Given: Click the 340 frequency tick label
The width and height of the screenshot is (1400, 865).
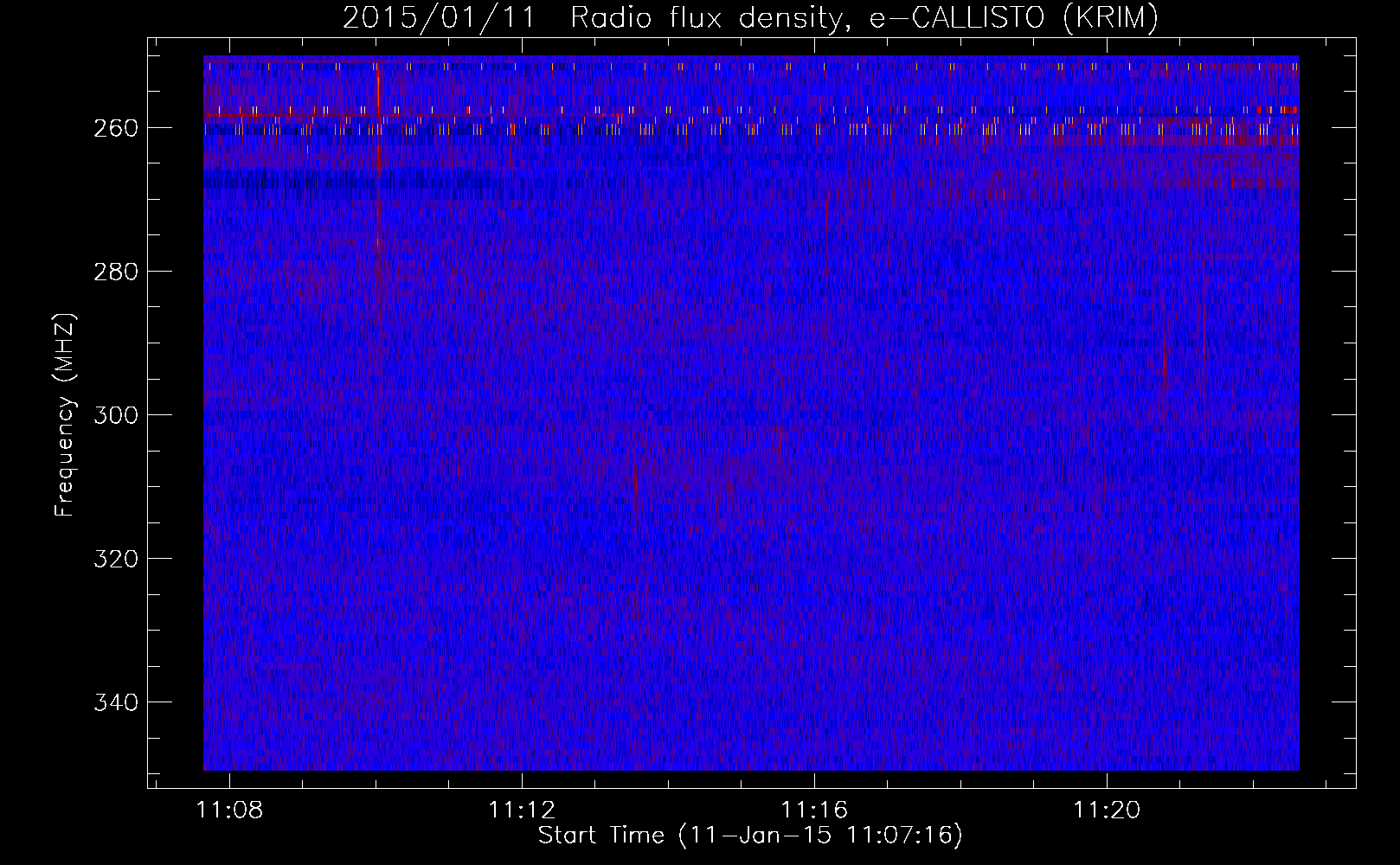Looking at the screenshot, I should pyautogui.click(x=115, y=702).
